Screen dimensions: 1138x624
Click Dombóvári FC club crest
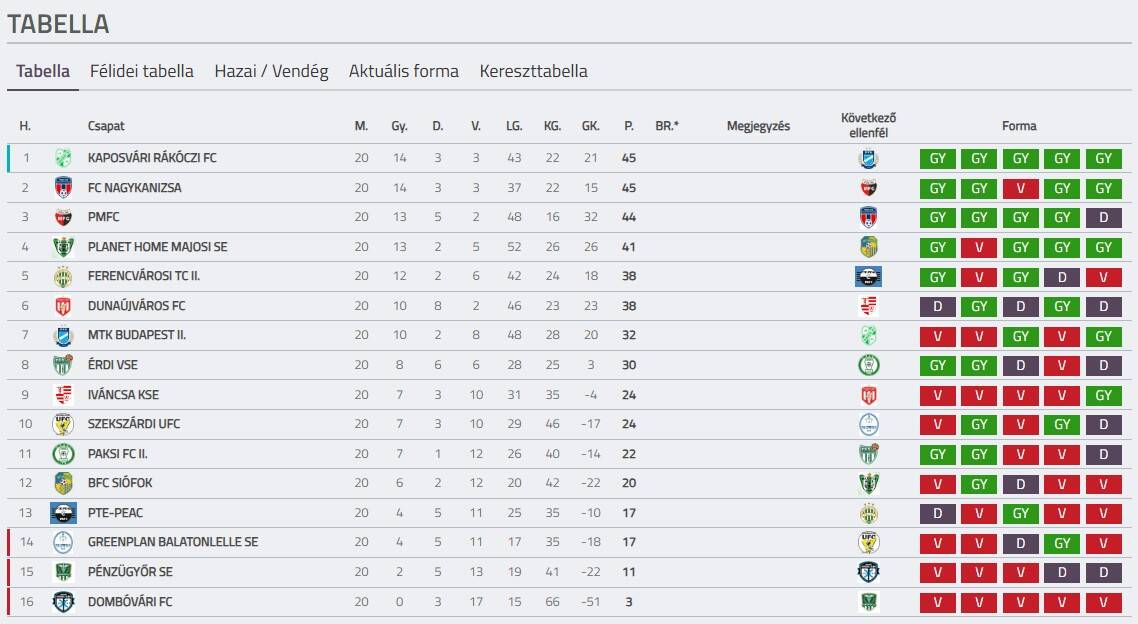coord(63,602)
